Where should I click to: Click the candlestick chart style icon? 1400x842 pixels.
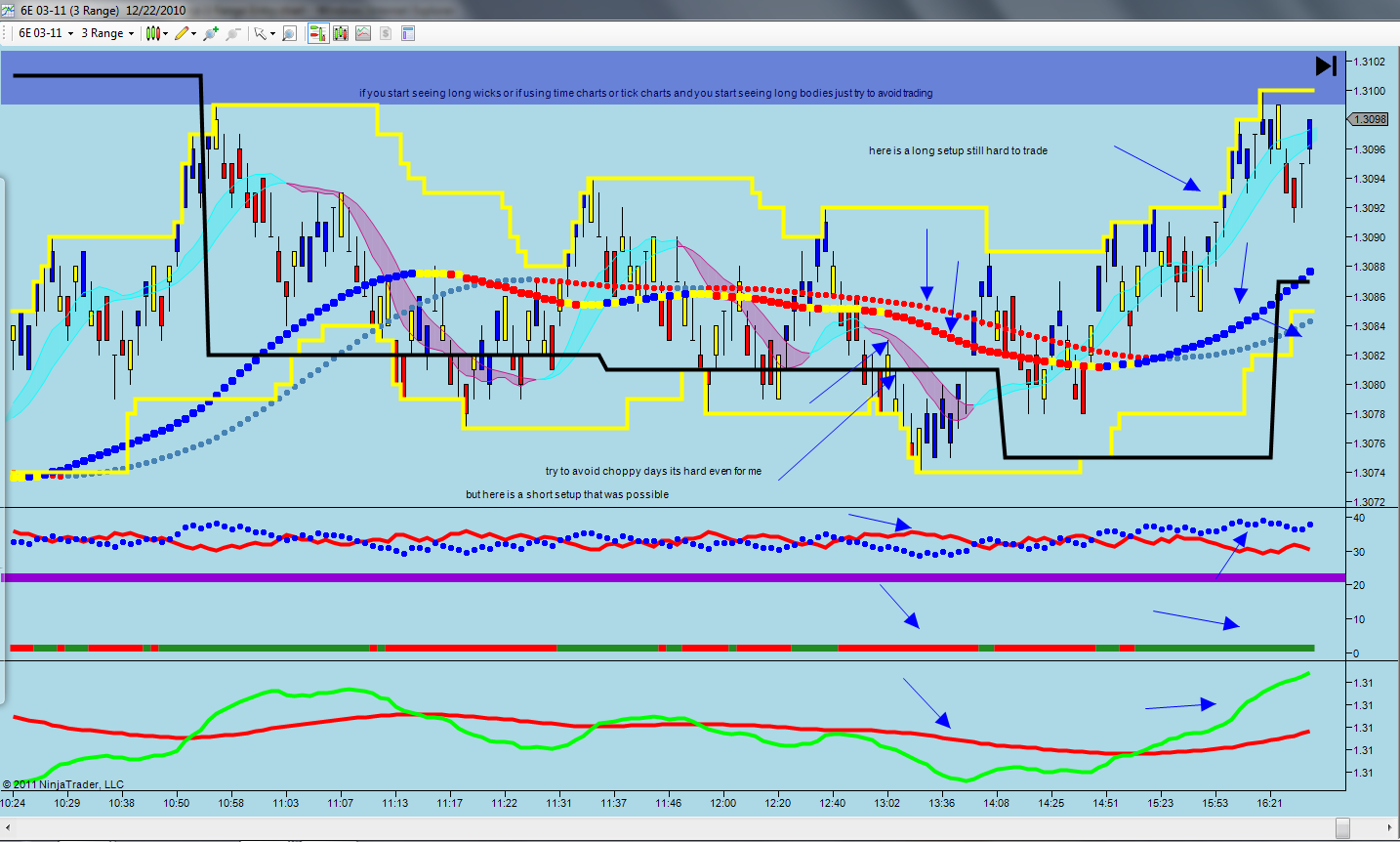tap(152, 33)
